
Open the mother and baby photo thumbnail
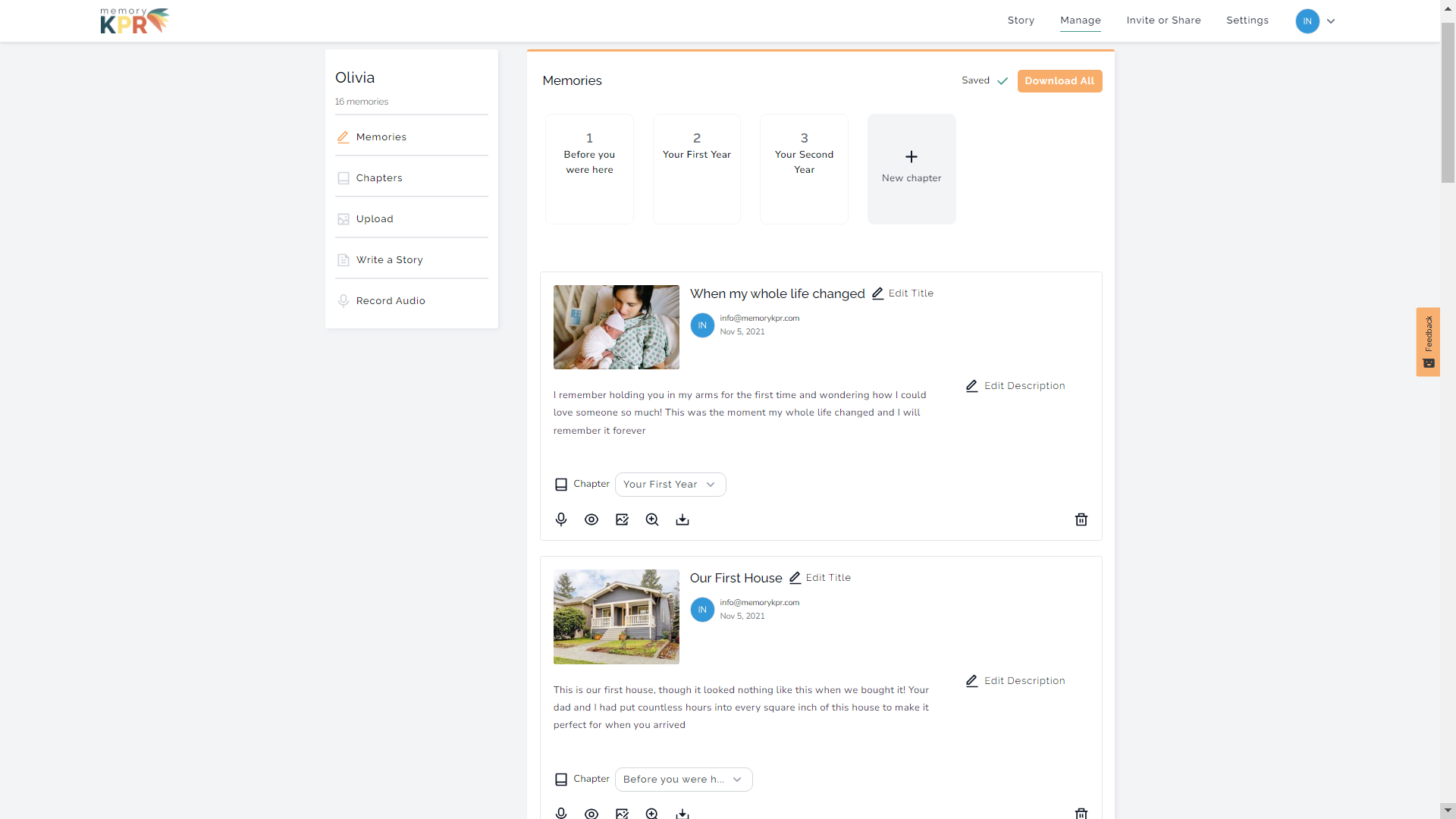pyautogui.click(x=617, y=328)
